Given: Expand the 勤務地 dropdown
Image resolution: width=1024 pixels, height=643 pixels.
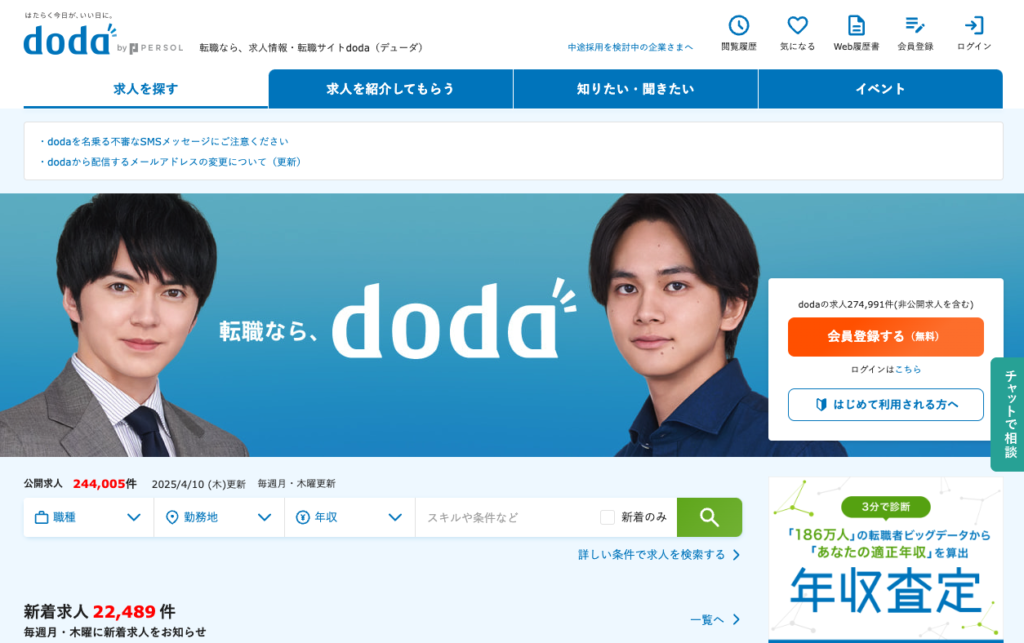Looking at the screenshot, I should tap(219, 517).
